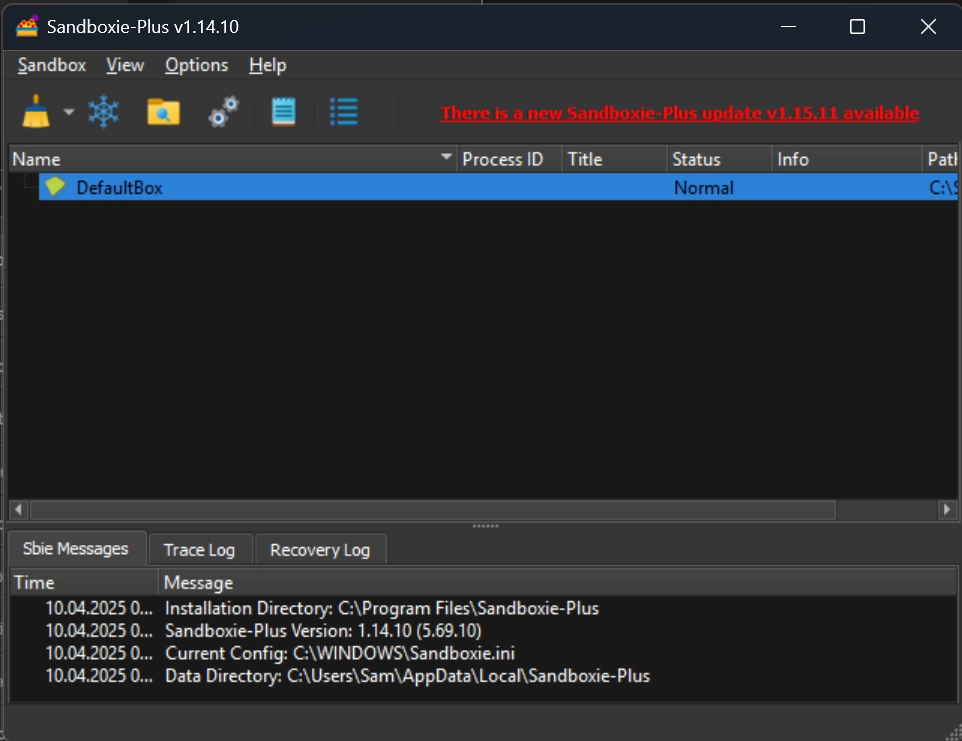Screen dimensions: 962x741
Task: Open the Options menu
Action: click(x=196, y=65)
